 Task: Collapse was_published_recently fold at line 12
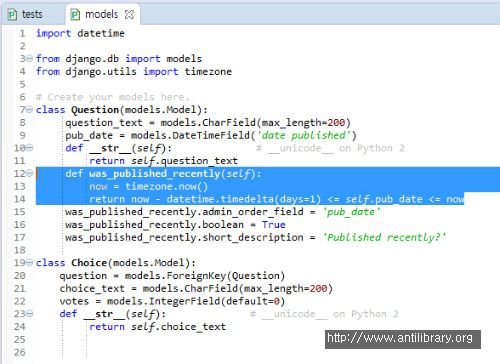(30, 173)
